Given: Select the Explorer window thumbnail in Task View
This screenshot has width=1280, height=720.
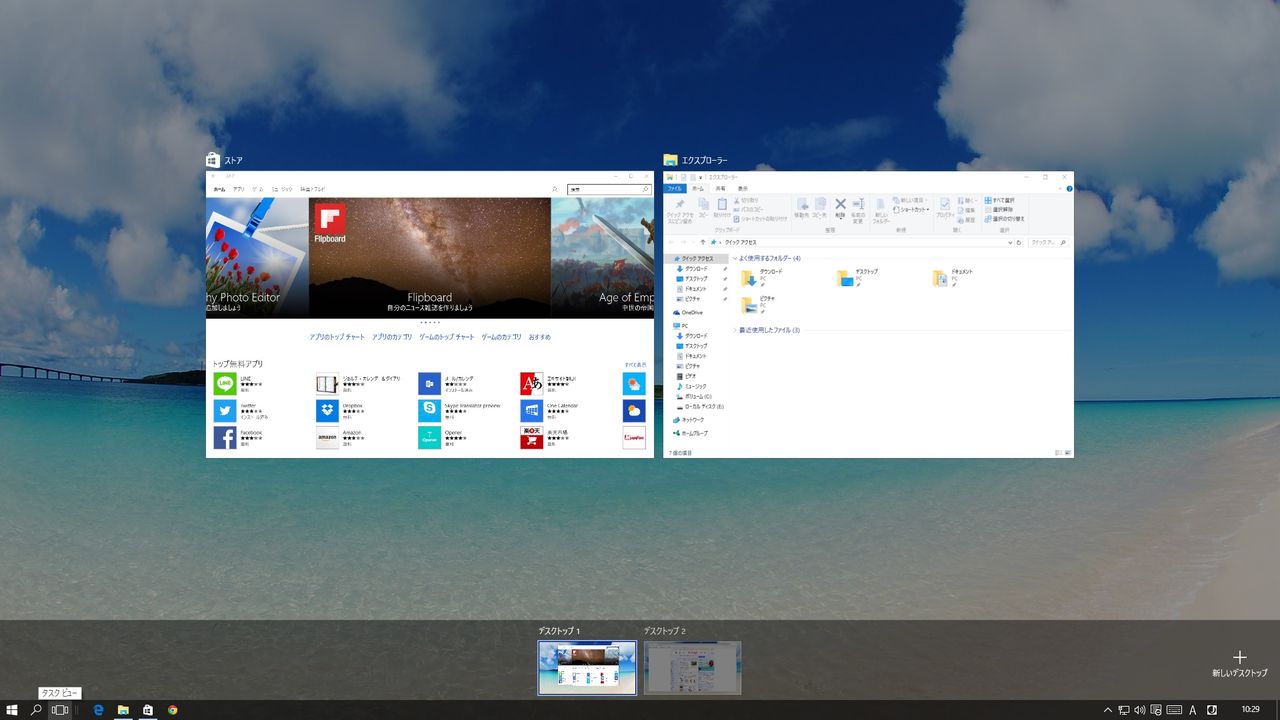Looking at the screenshot, I should [x=868, y=314].
